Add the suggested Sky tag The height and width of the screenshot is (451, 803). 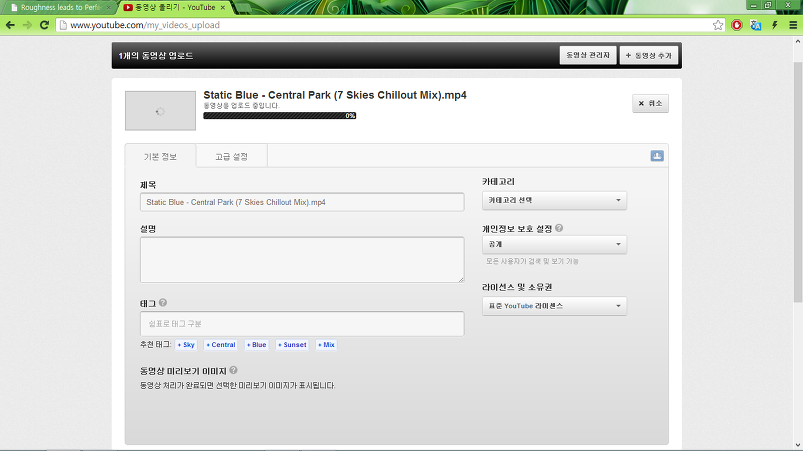(186, 345)
